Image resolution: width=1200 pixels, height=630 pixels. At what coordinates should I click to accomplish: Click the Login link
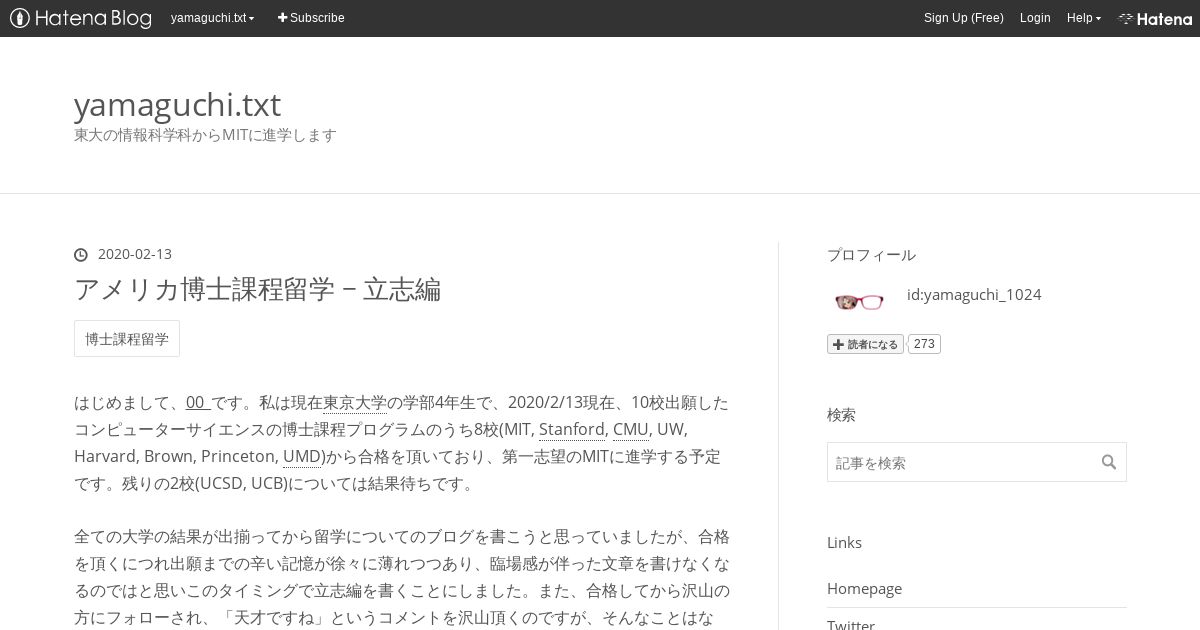coord(1035,18)
